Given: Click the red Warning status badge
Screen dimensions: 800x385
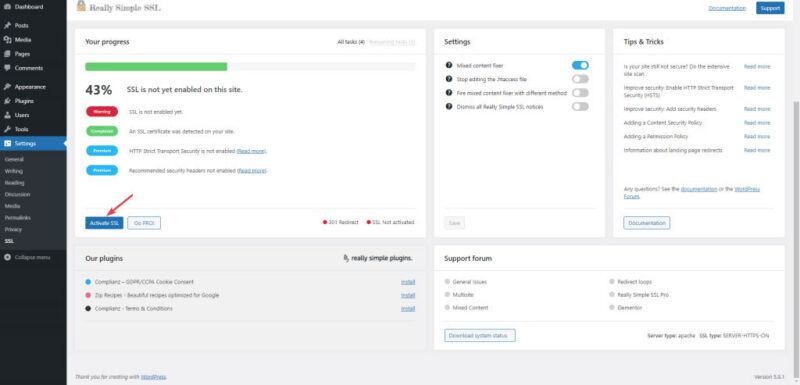Looking at the screenshot, I should pyautogui.click(x=102, y=112).
